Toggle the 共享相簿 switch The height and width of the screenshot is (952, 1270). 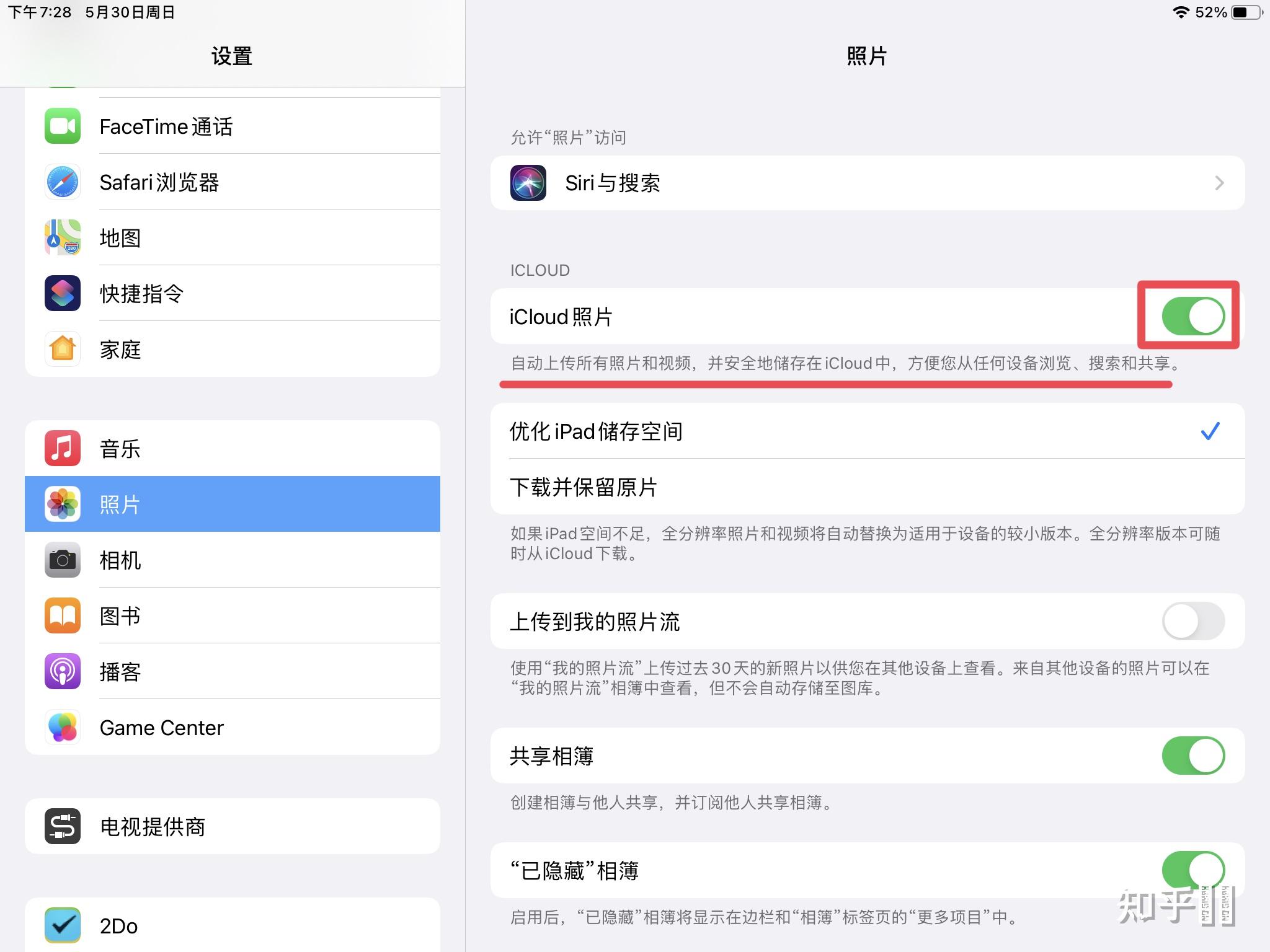[x=1193, y=756]
